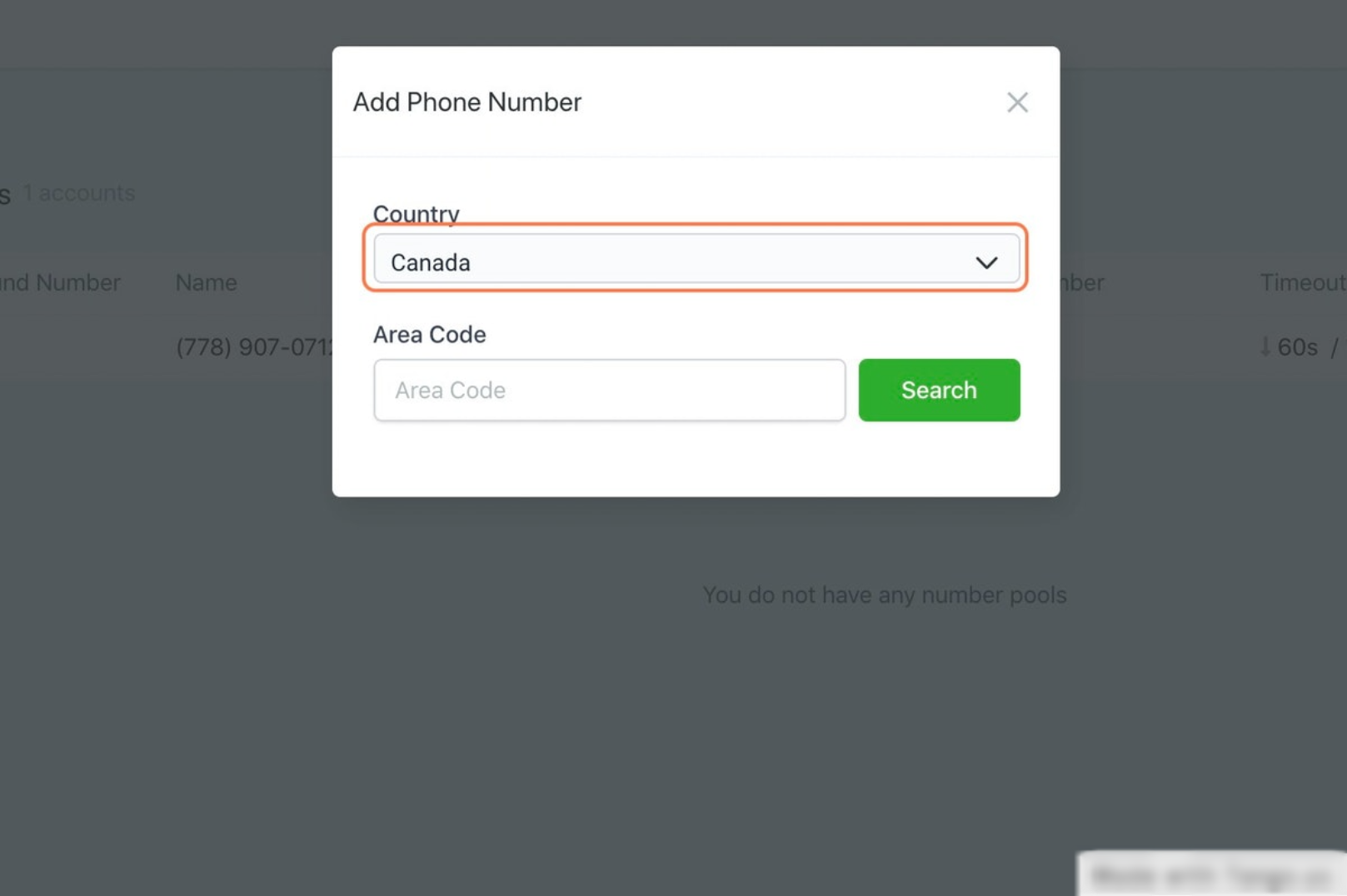Click the Add Phone Number title
This screenshot has width=1347, height=896.
click(466, 102)
